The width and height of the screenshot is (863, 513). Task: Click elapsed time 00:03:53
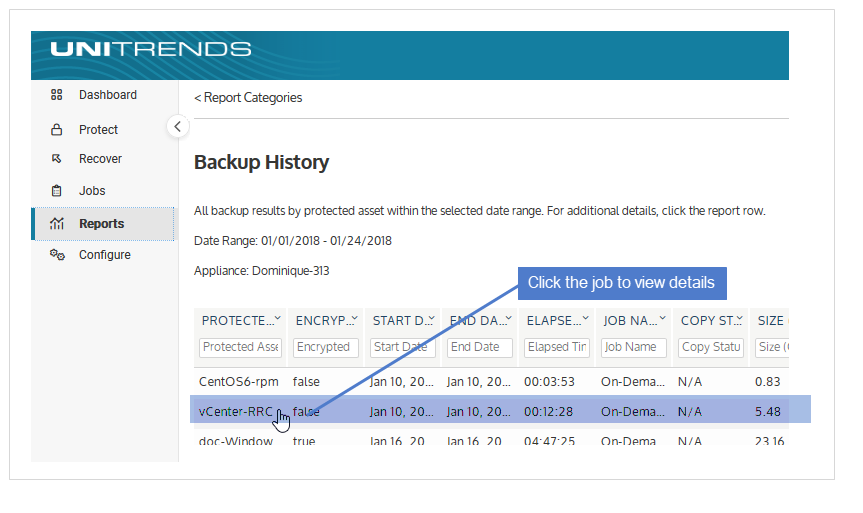(x=549, y=381)
